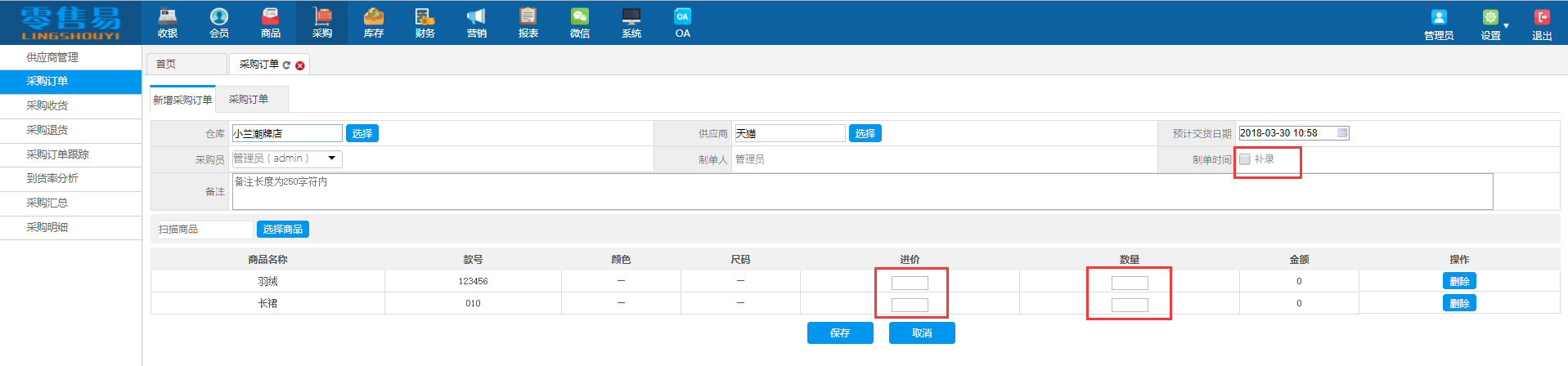
Task: Open 采购订单跟踪 in the sidebar
Action: click(x=70, y=154)
